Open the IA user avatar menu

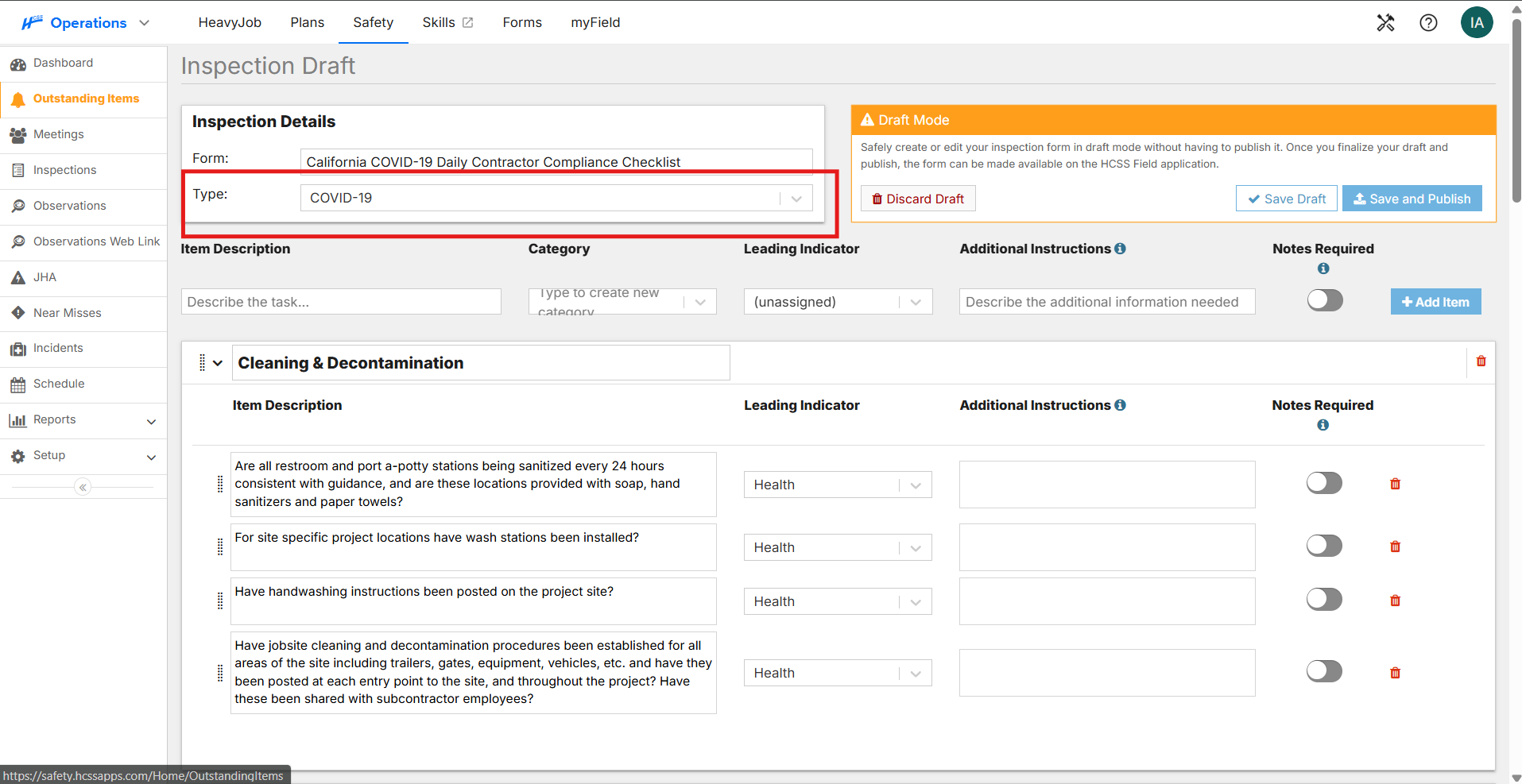tap(1477, 22)
